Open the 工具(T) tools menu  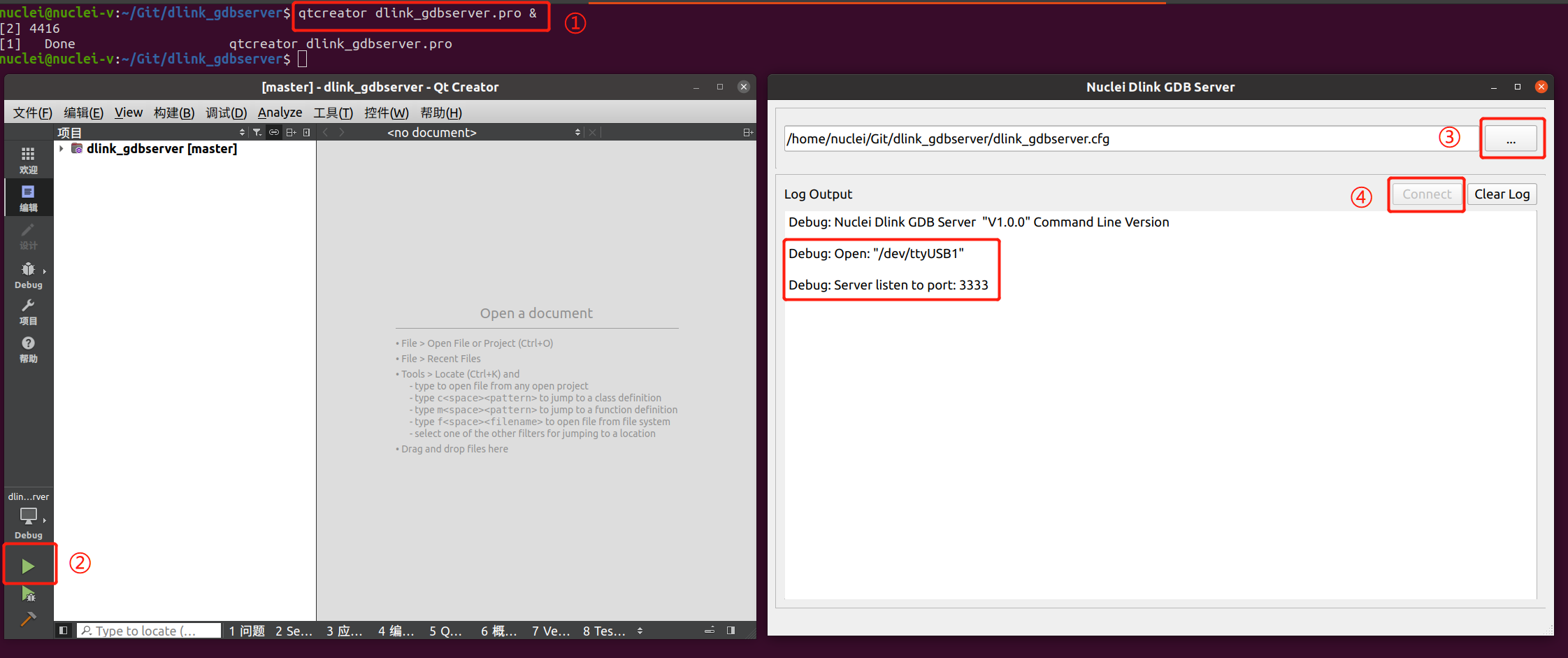coord(333,113)
